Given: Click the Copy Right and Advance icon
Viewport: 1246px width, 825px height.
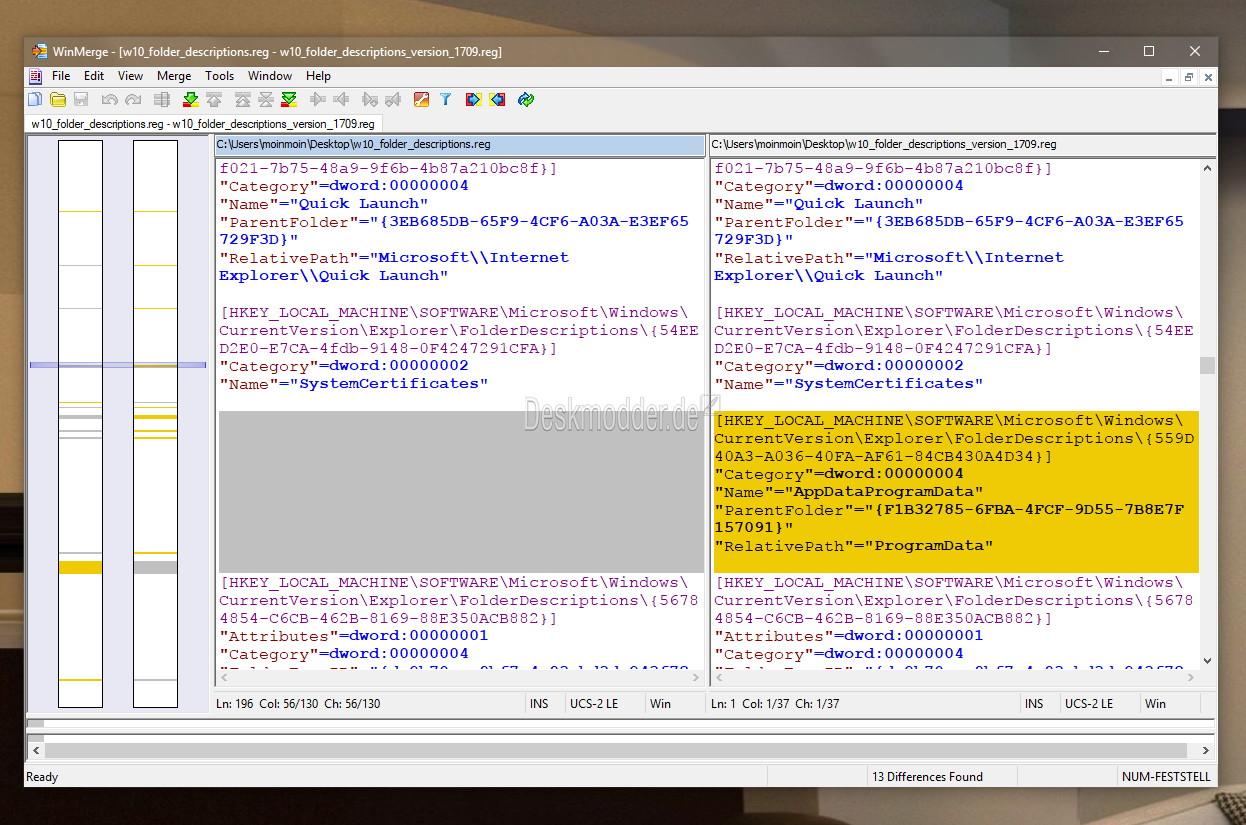Looking at the screenshot, I should coord(370,99).
